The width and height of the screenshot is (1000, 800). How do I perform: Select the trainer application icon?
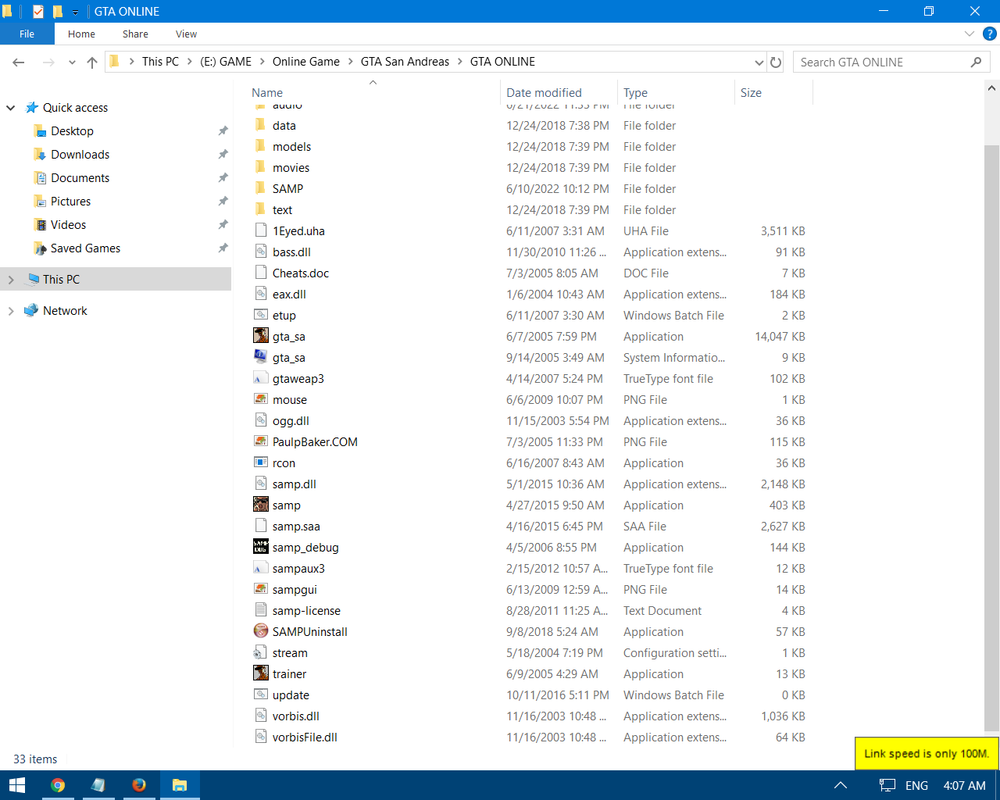(x=260, y=673)
